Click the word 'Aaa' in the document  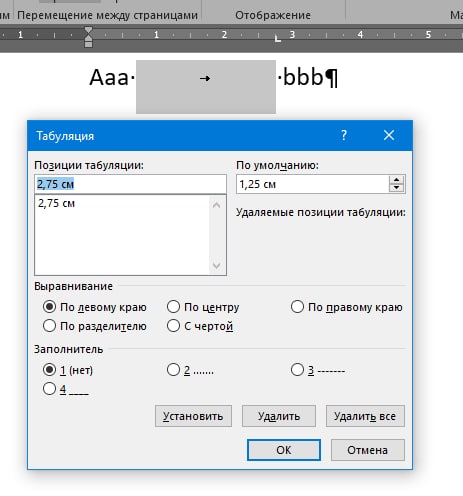[x=109, y=78]
